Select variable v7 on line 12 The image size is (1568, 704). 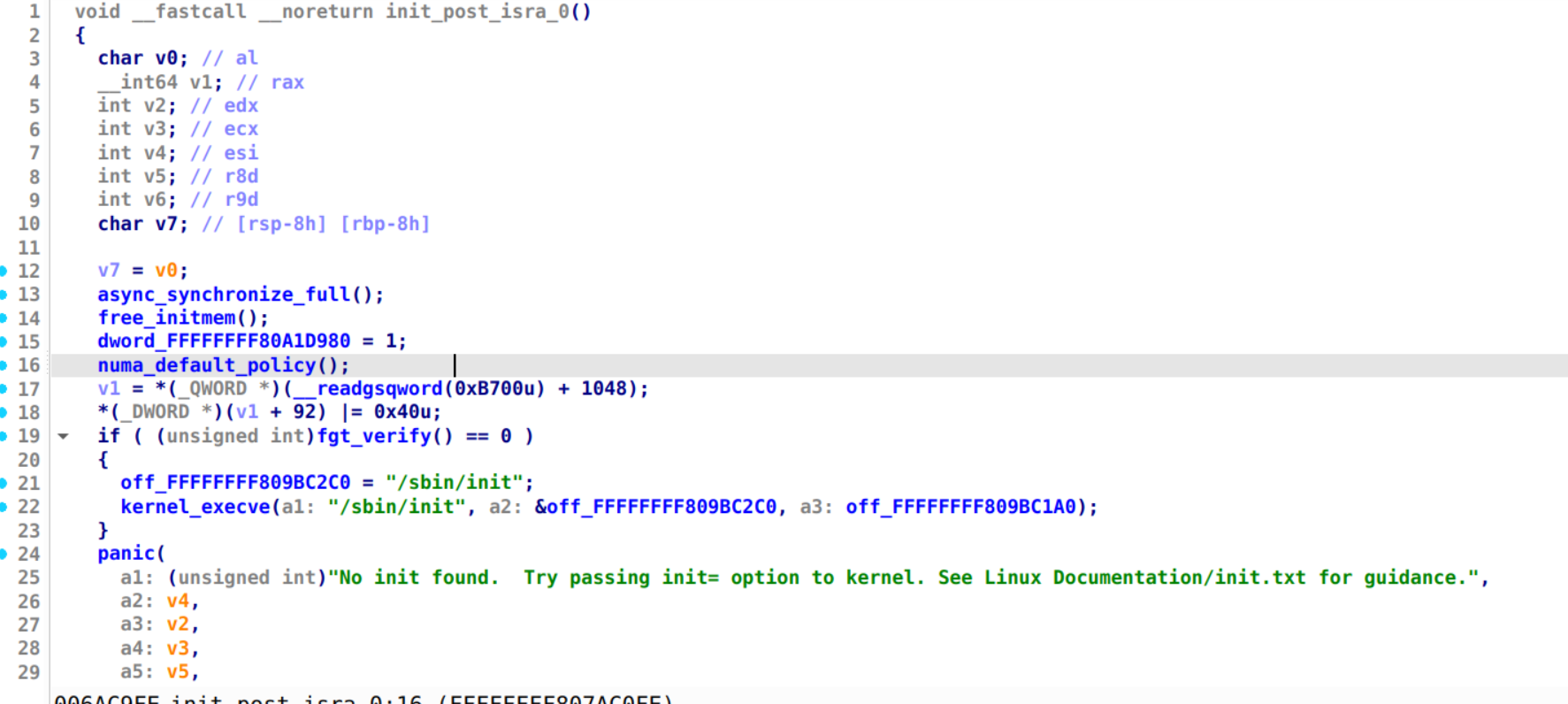pos(109,271)
